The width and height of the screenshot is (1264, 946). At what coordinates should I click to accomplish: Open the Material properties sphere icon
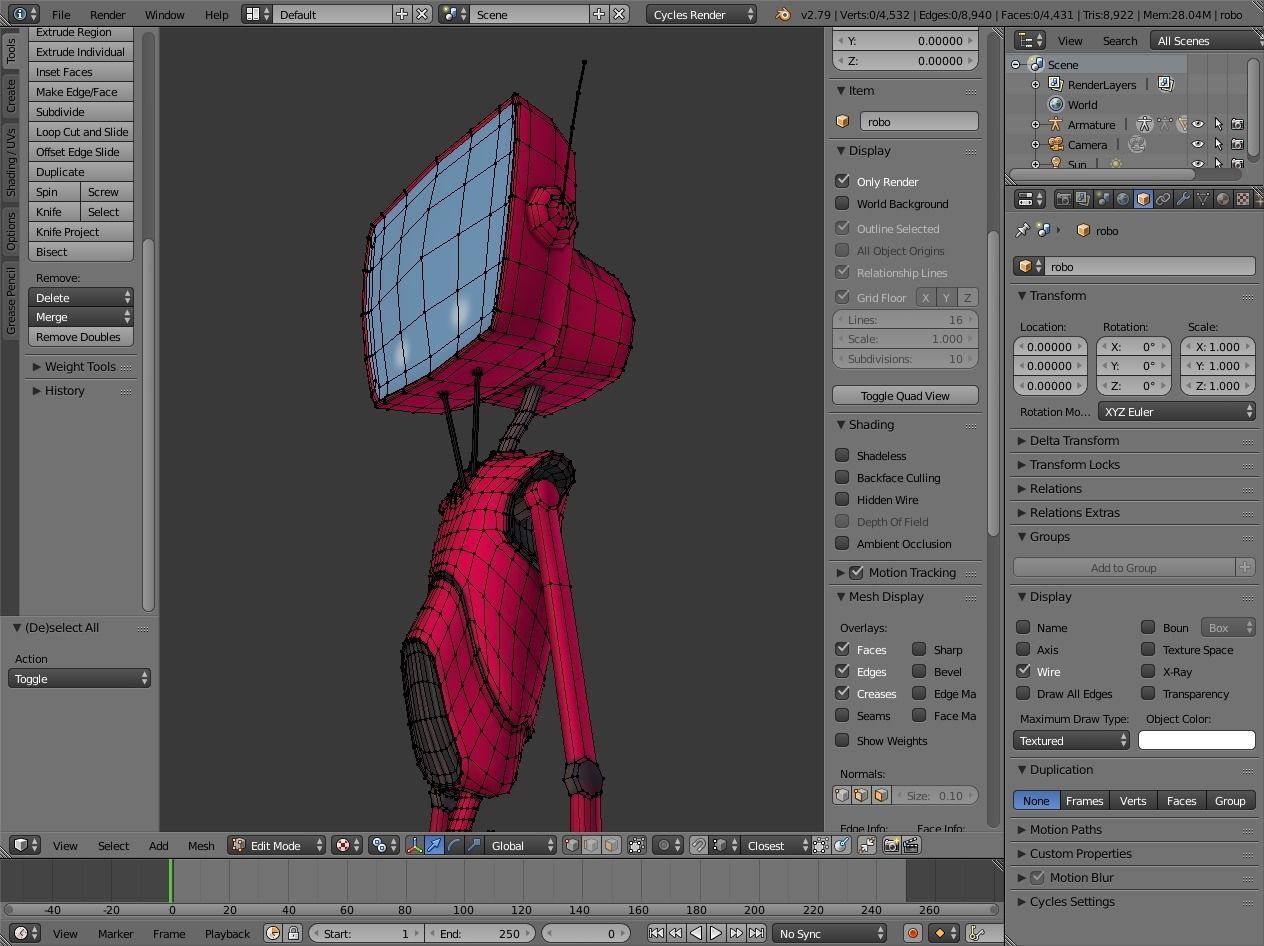[x=1223, y=198]
